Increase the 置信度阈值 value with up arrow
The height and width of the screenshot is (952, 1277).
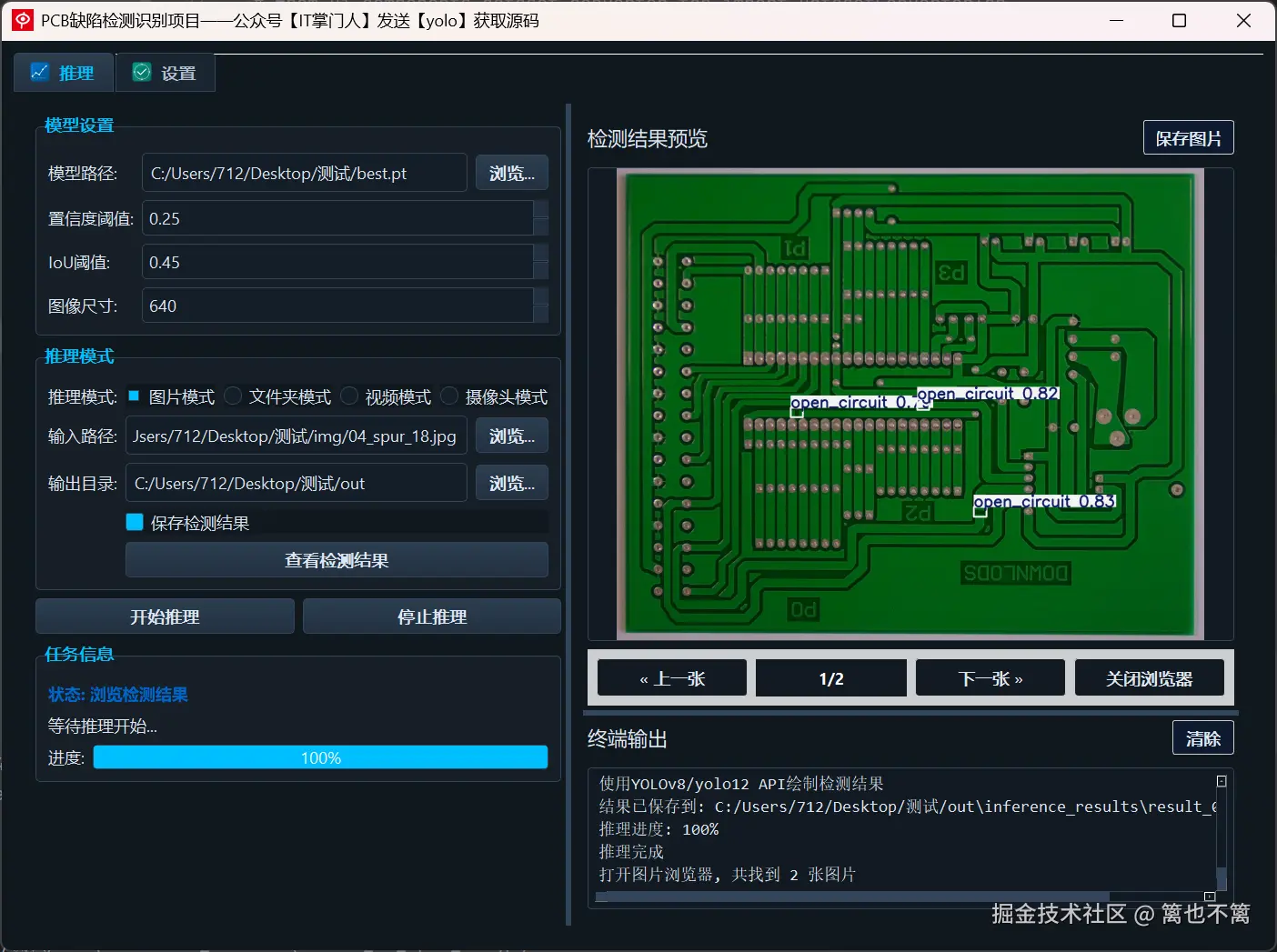point(541,209)
